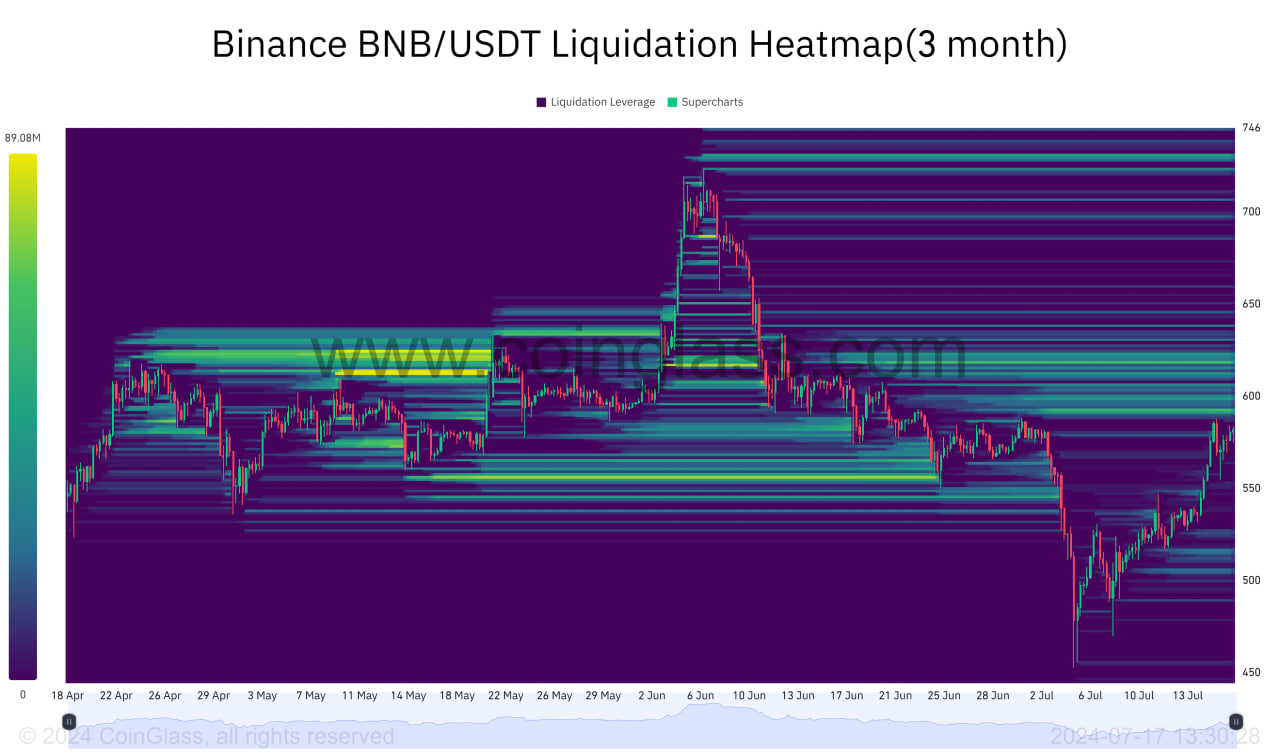
Task: Click the 25 Jun date label
Action: click(943, 695)
